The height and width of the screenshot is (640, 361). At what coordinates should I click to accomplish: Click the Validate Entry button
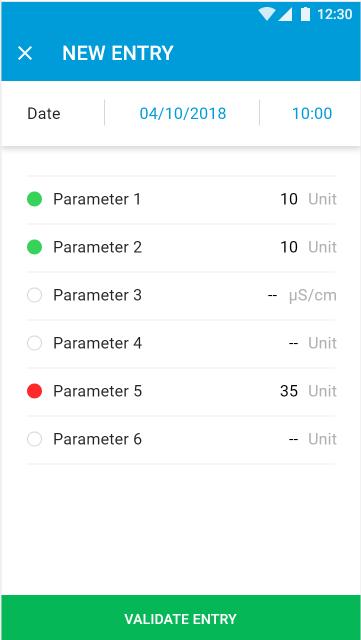pos(180,618)
